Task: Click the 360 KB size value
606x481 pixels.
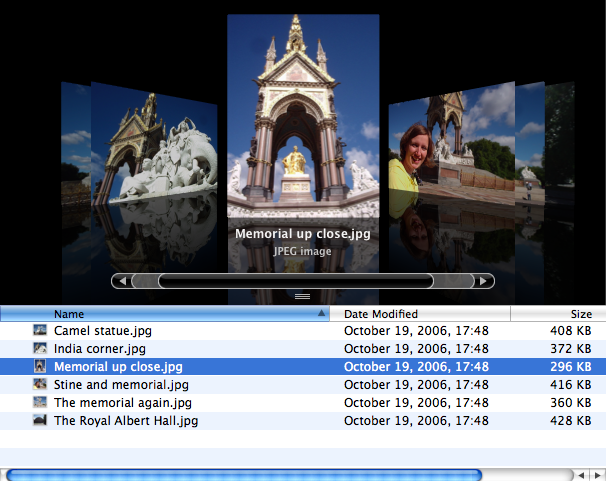Action: (x=571, y=402)
